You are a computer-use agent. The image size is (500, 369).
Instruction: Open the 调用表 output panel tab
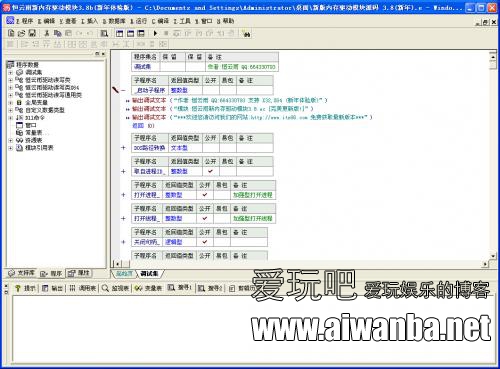[83, 288]
